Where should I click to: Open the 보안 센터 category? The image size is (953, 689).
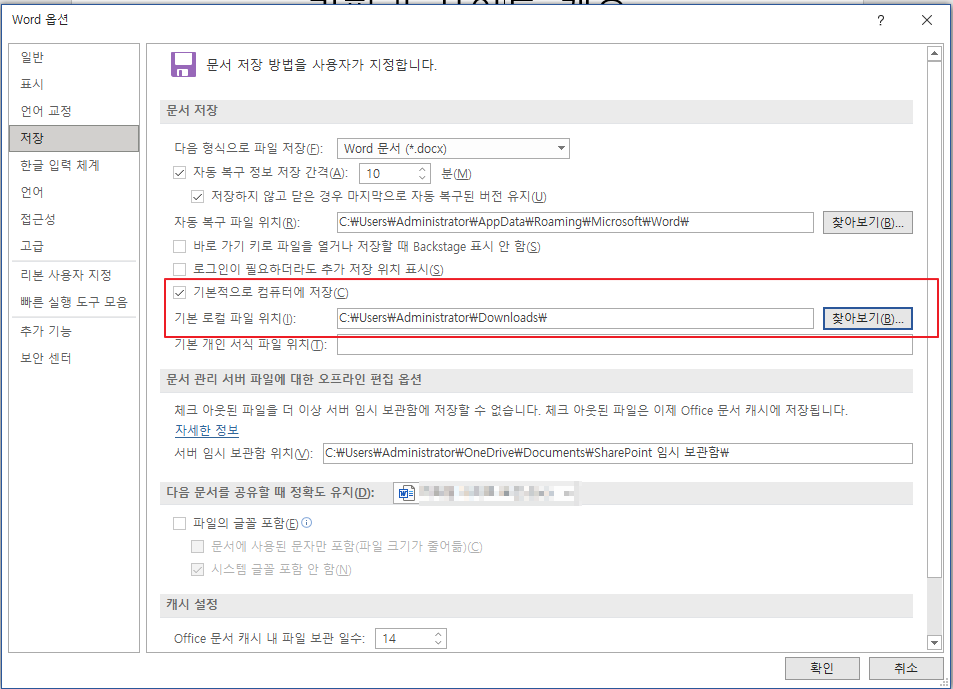click(x=74, y=358)
